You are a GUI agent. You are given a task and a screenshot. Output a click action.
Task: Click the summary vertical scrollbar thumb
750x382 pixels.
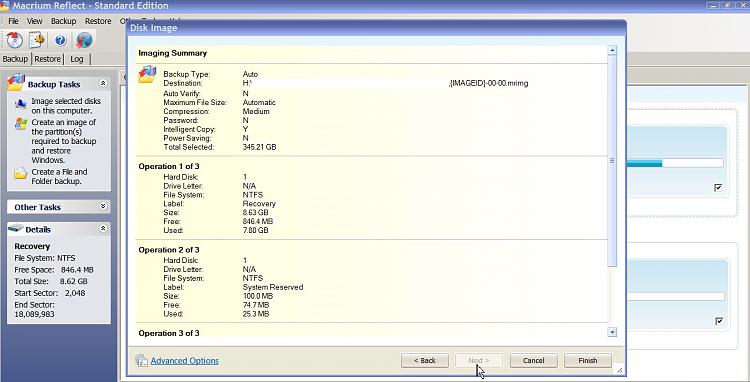click(612, 161)
